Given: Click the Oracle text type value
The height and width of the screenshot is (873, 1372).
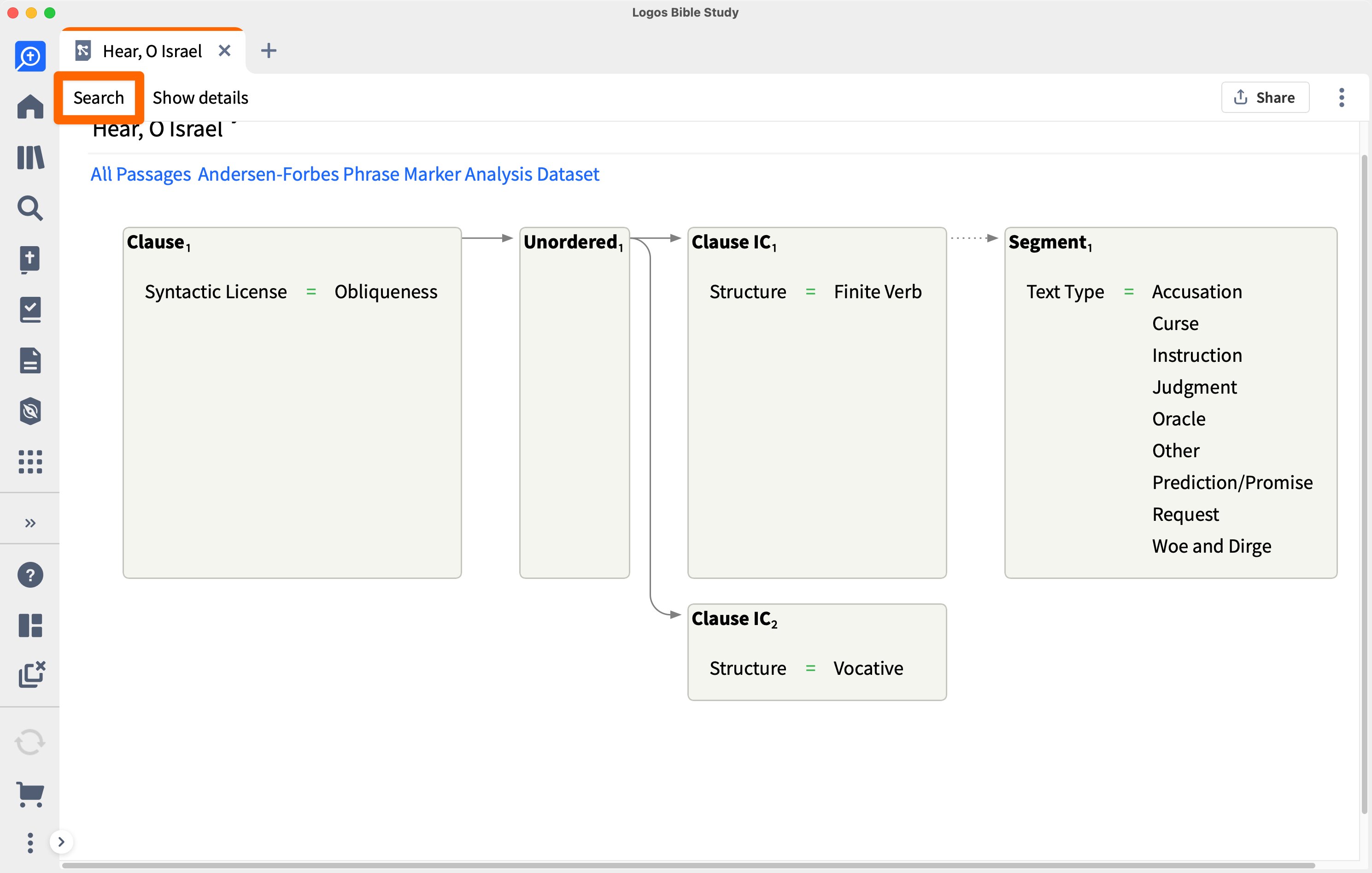Looking at the screenshot, I should (1179, 419).
